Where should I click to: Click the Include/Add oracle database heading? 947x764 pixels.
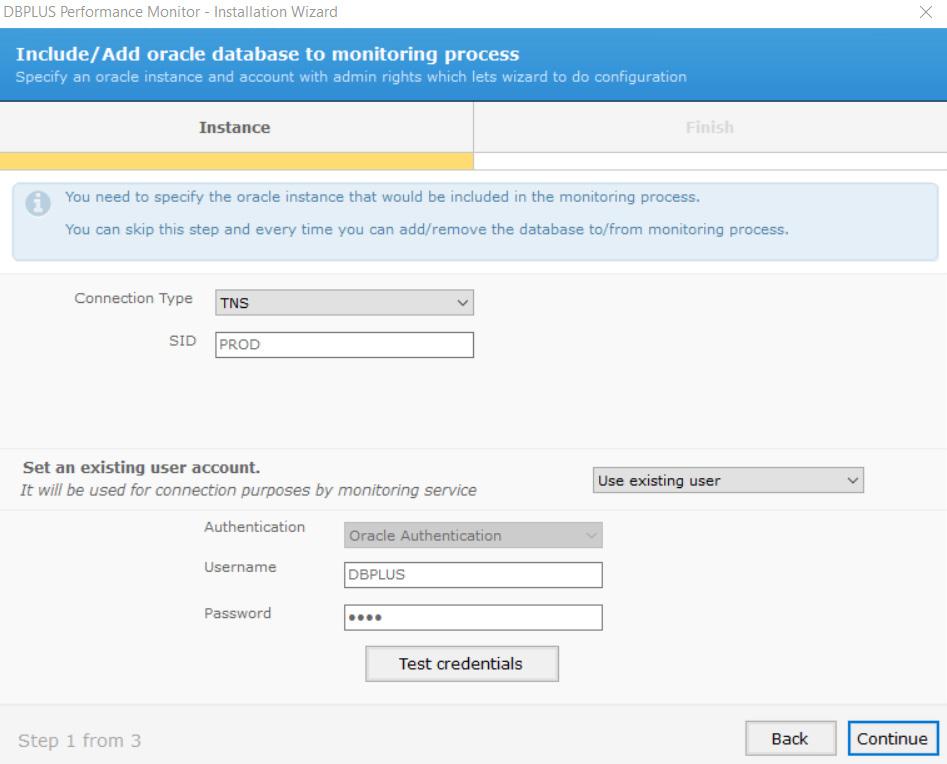[x=267, y=54]
